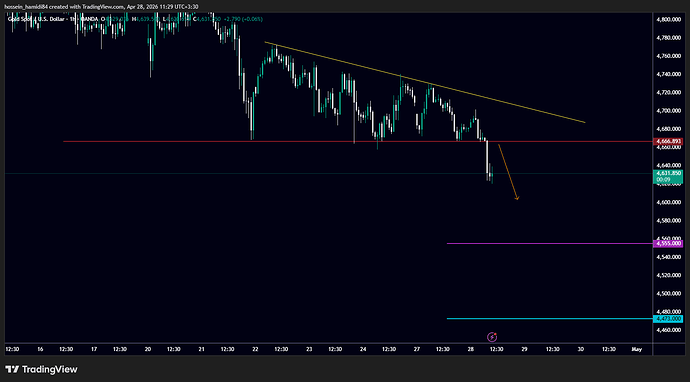The height and width of the screenshot is (382, 690).
Task: Click the purple lightning economic event icon
Action: click(x=492, y=337)
